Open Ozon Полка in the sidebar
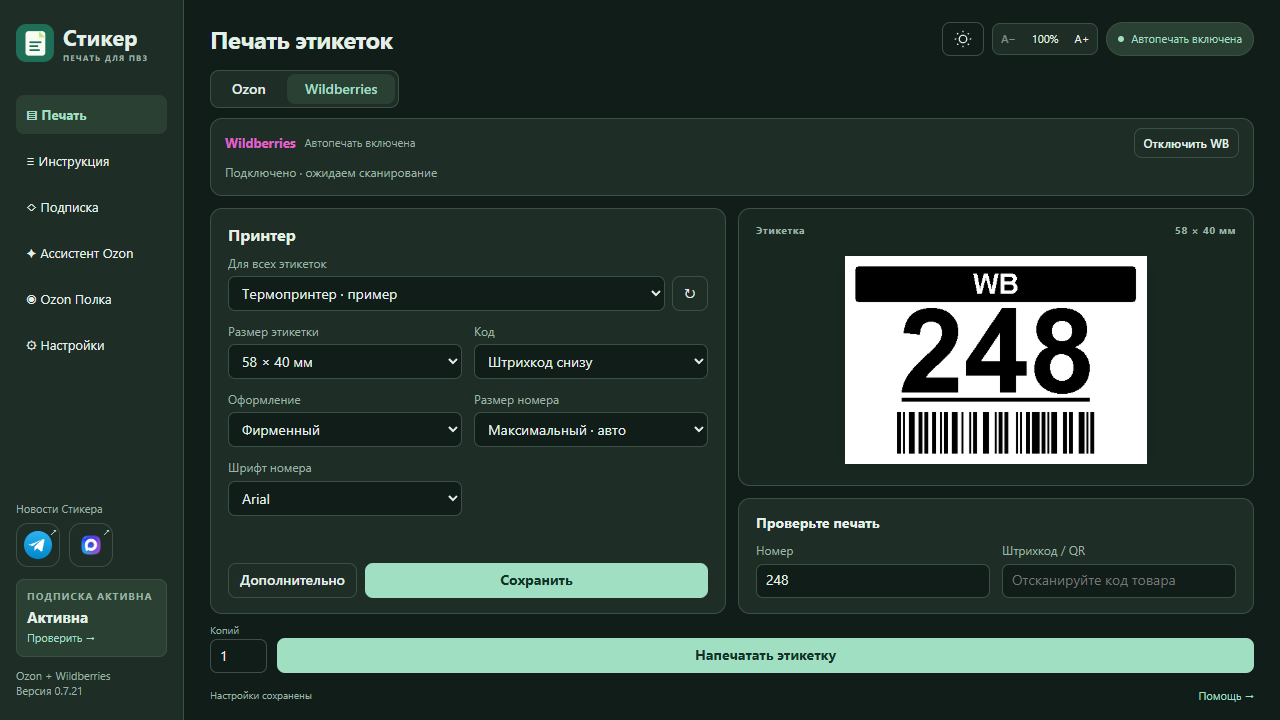The width and height of the screenshot is (1280, 720). point(91,299)
